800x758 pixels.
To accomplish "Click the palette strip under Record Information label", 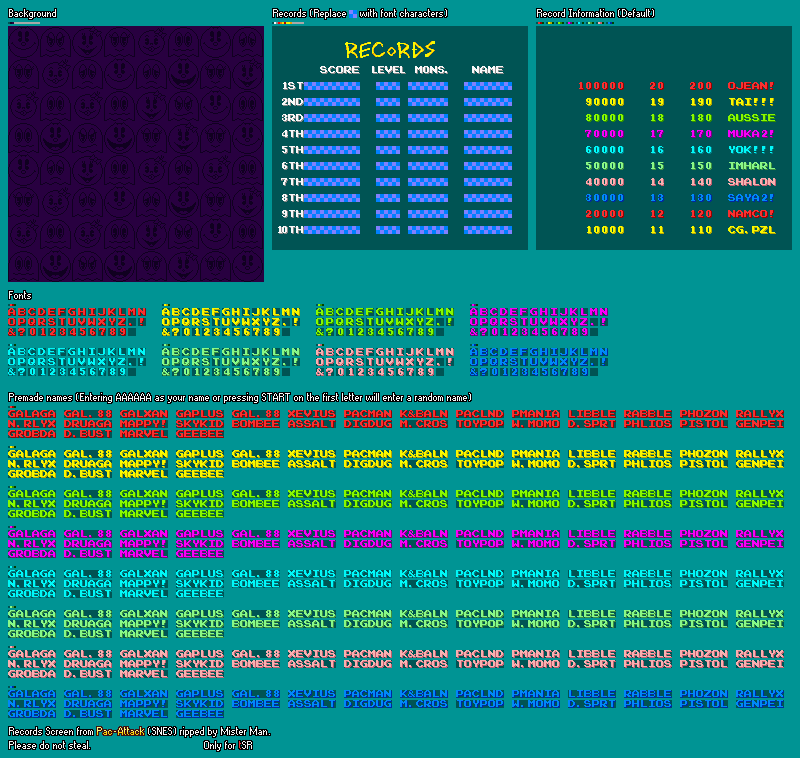I will [x=575, y=23].
